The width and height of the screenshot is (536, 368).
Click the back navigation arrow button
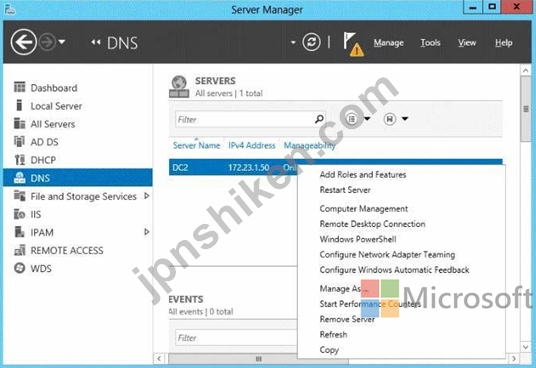point(24,42)
